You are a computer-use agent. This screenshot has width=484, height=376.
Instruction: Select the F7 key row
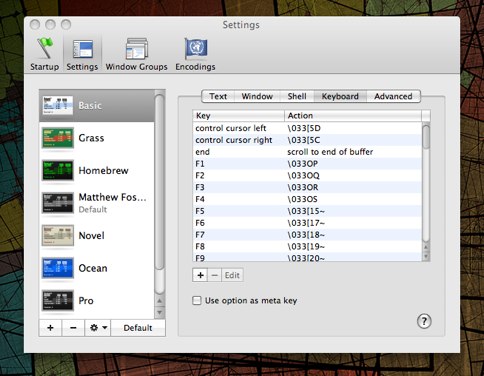[x=307, y=235]
